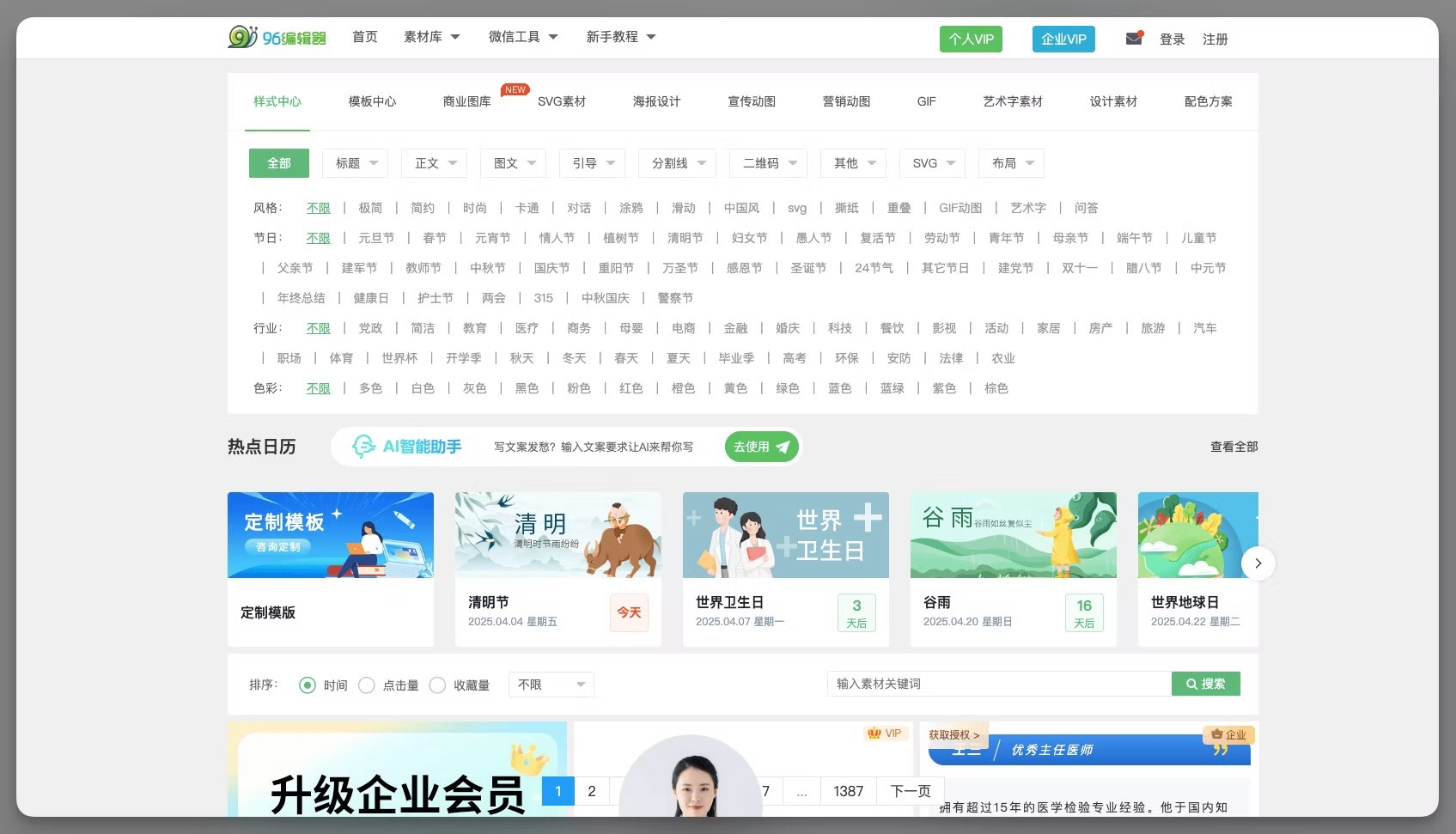Switch to the 样式中心 tab

(277, 101)
